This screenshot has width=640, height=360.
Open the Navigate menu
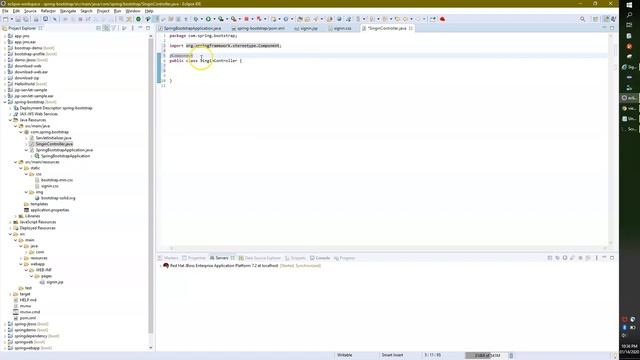point(68,11)
